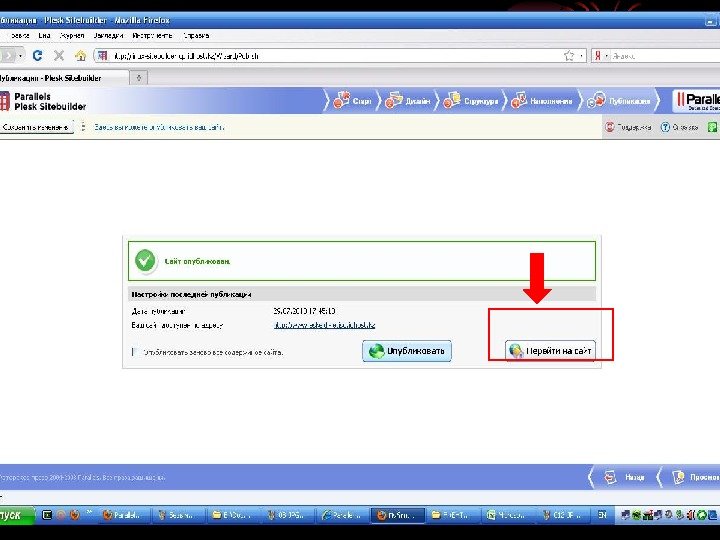
Task: Toggle republish all site content checkbox
Action: tap(135, 352)
